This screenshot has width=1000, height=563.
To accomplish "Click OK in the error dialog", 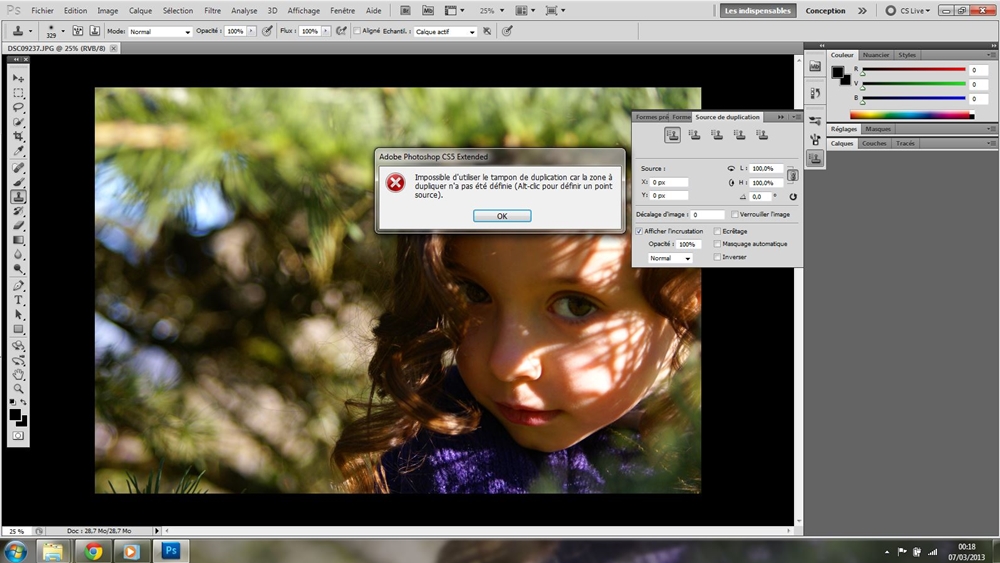I will (501, 216).
